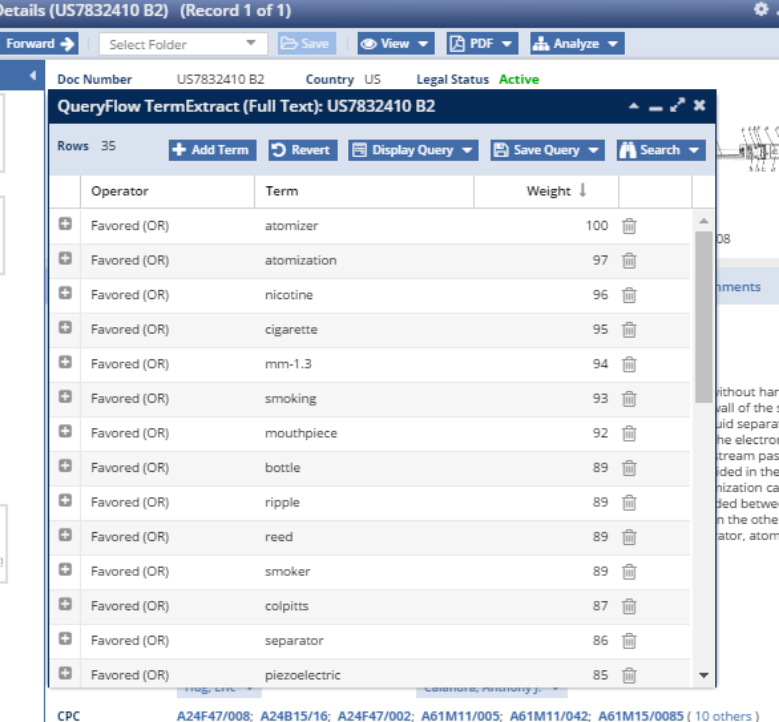The height and width of the screenshot is (722, 779).
Task: Delete the cigarette term row
Action: [629, 329]
